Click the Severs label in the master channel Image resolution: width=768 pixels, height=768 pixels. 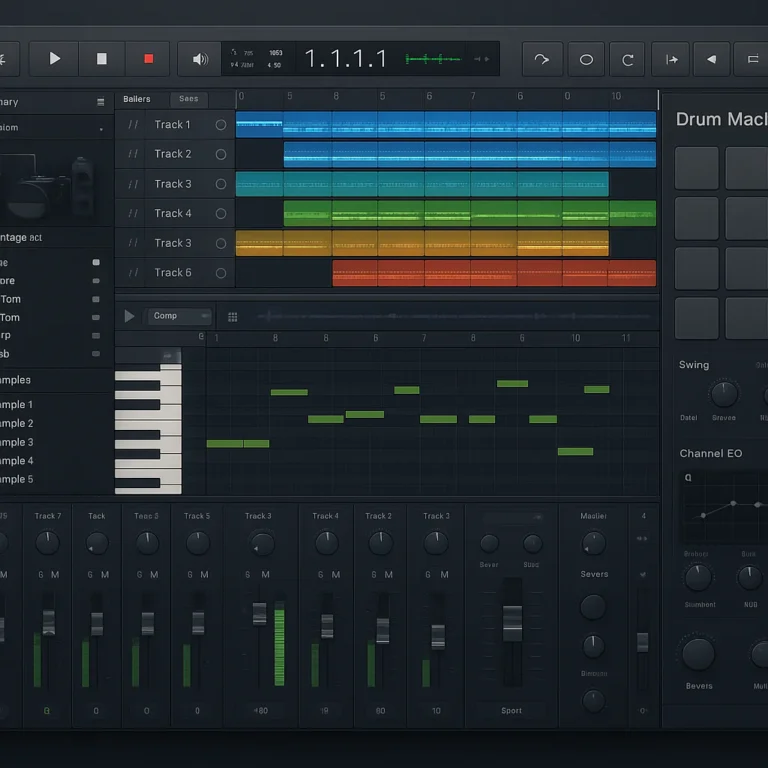coord(594,574)
